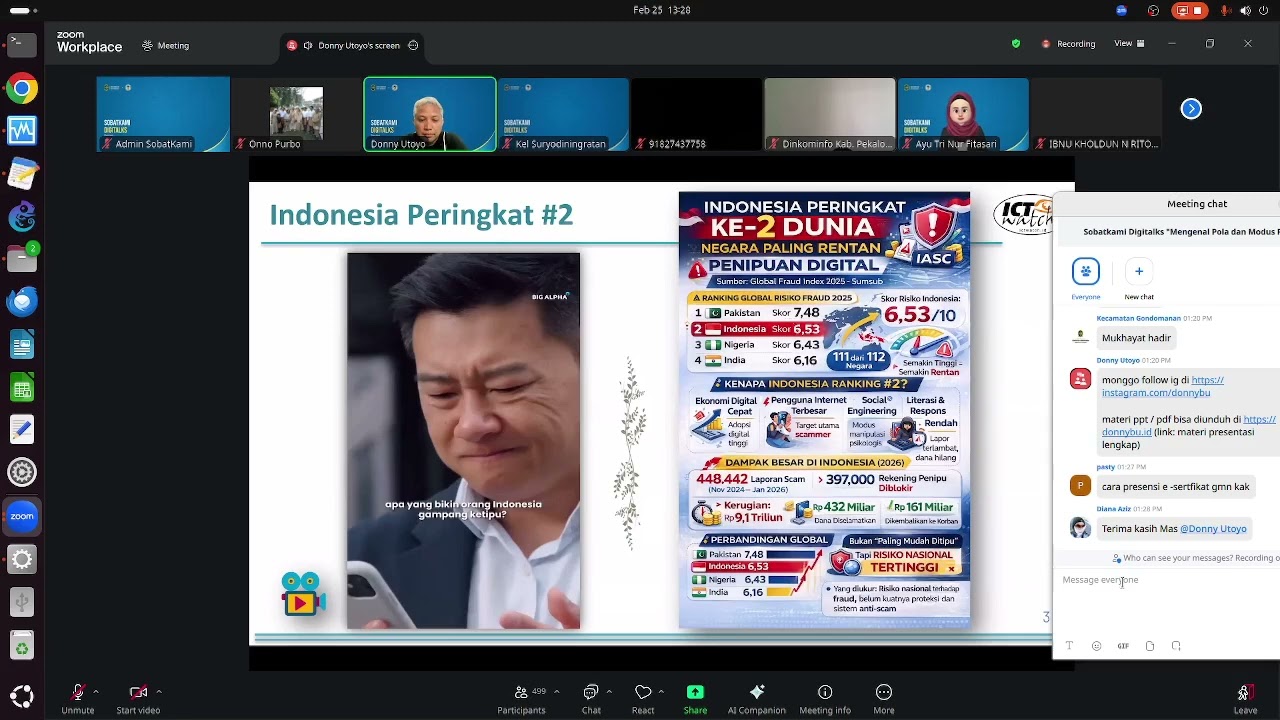Open Zoom icon in the dock
This screenshot has width=1280, height=720.
click(22, 516)
